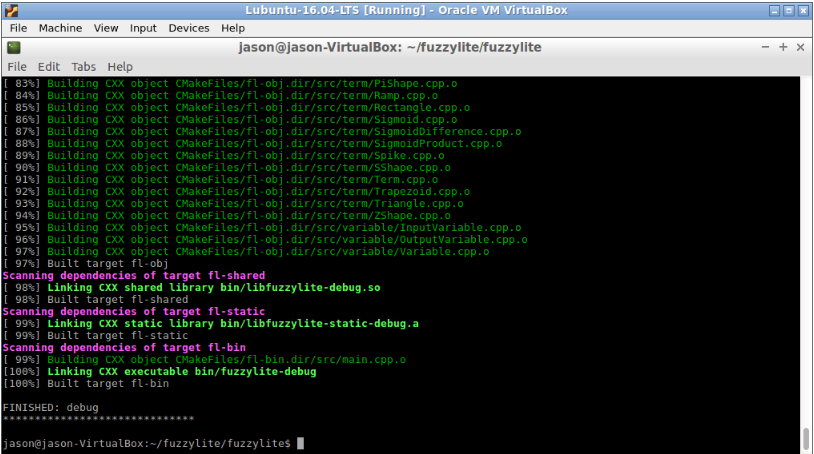Click the Spike.cpp.o build line
This screenshot has height=454, width=814.
click(224, 156)
